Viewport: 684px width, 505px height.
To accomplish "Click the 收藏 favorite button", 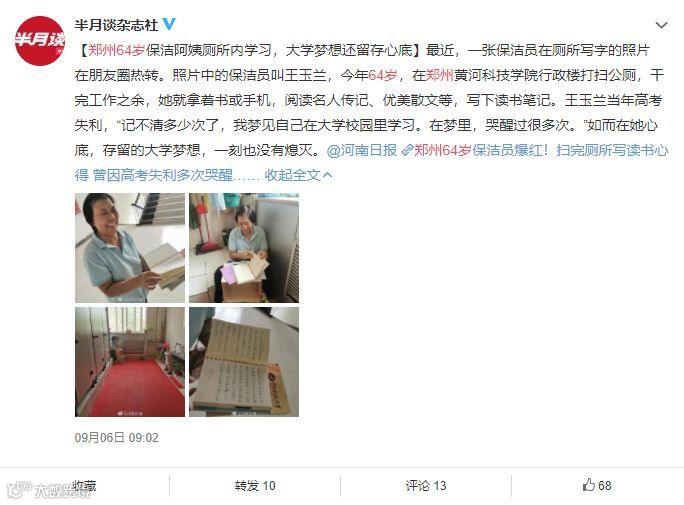I will click(84, 485).
